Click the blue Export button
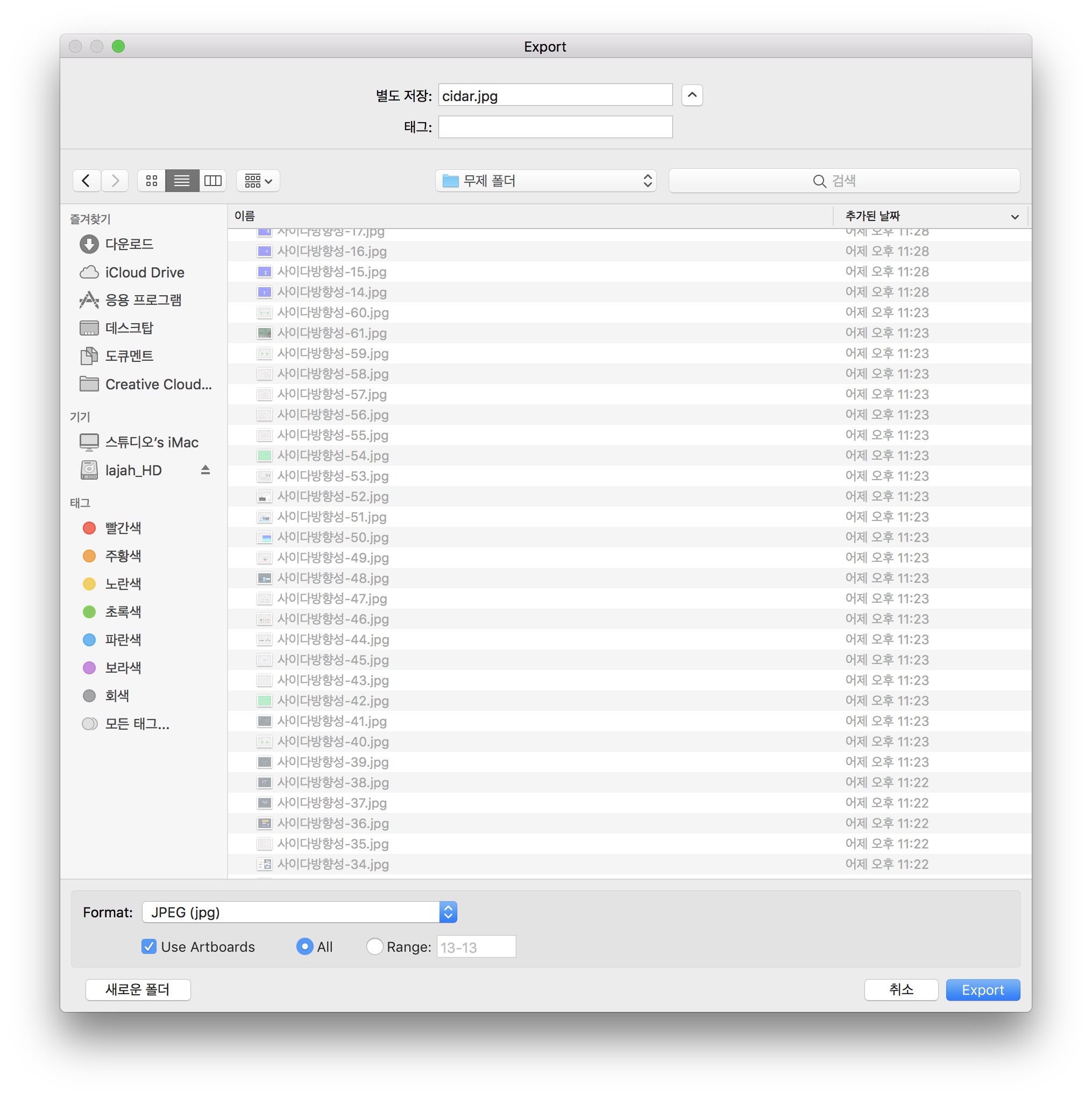This screenshot has height=1098, width=1092. click(x=982, y=989)
